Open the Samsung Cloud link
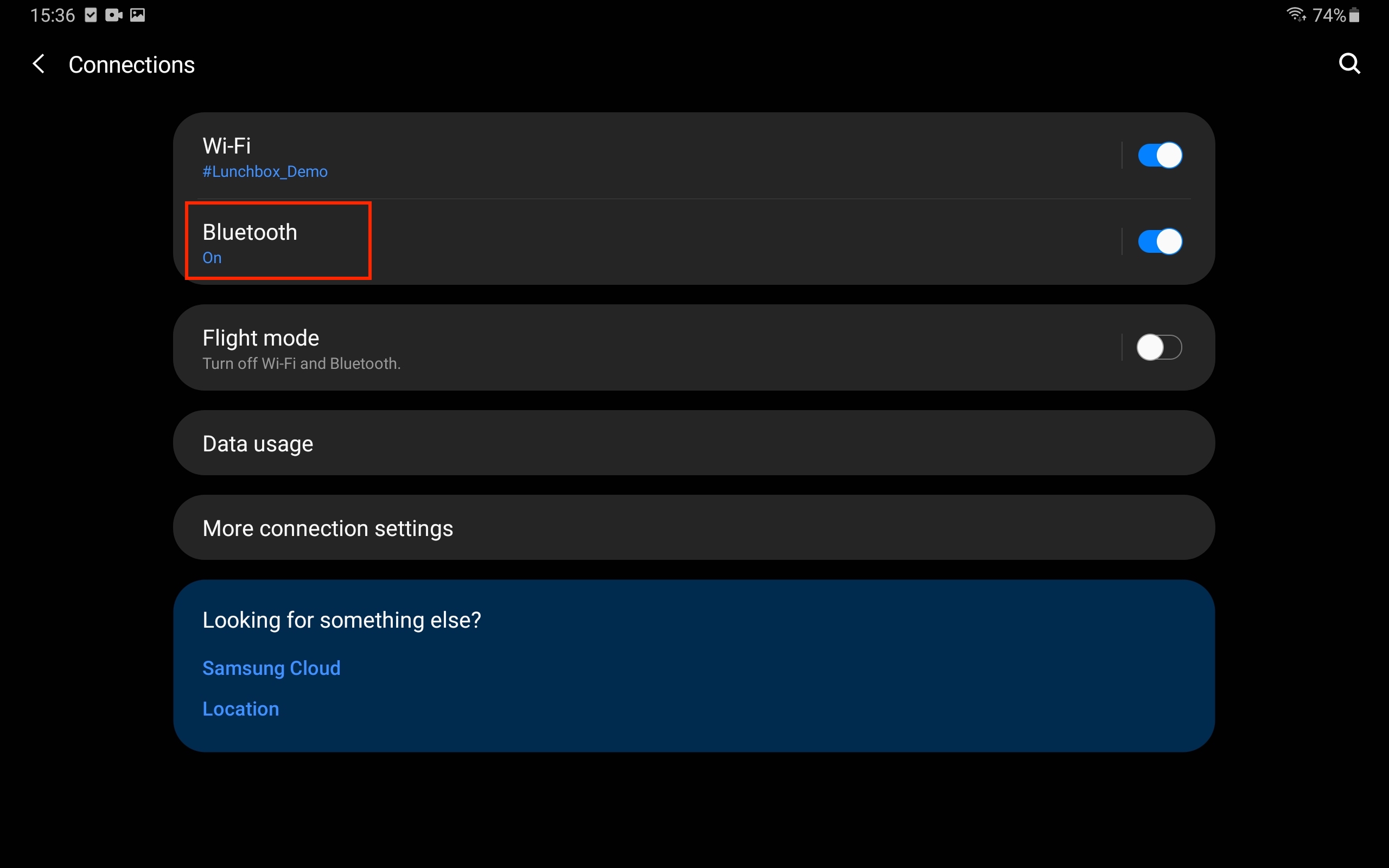This screenshot has height=868, width=1389. 271,668
